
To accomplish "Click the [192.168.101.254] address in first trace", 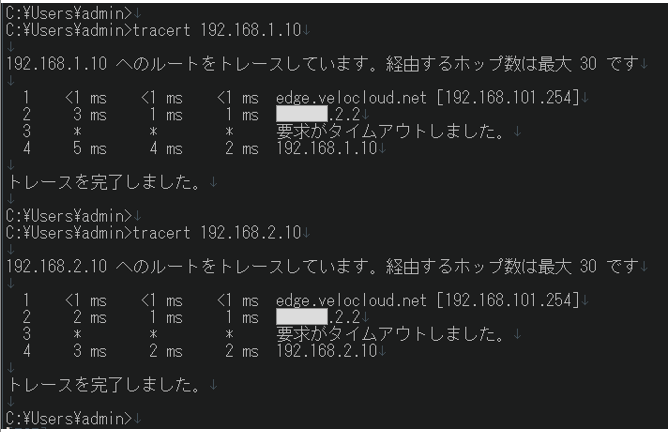I will point(508,98).
